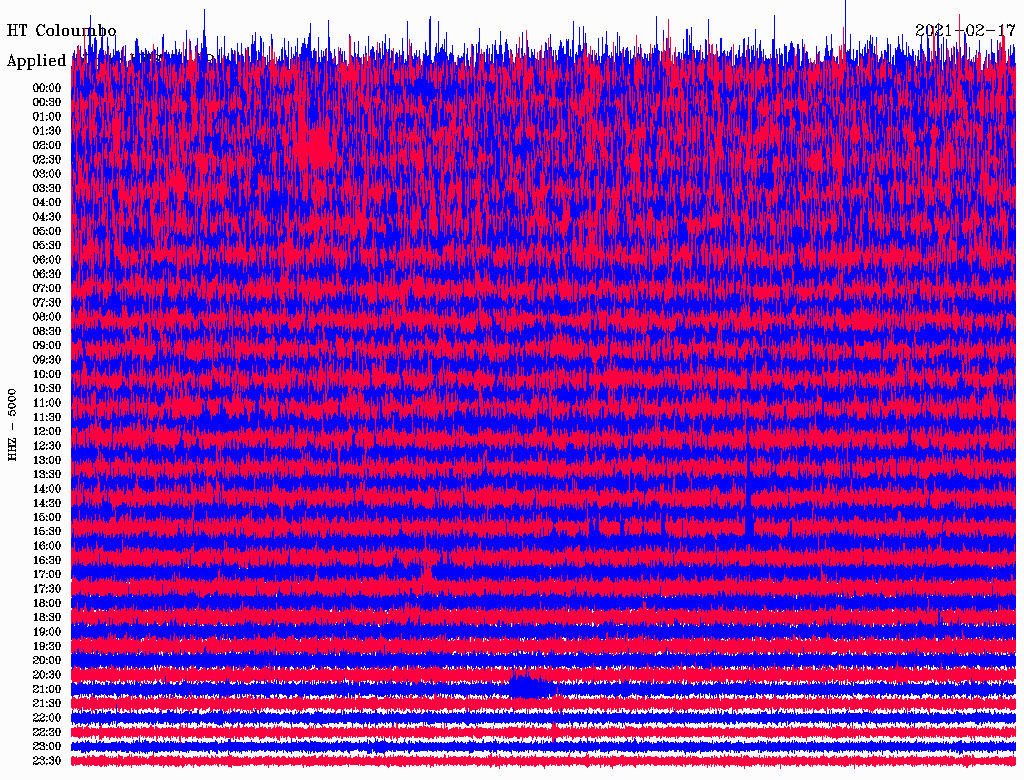Select the 11:00 time label
The image size is (1024, 780).
(47, 402)
